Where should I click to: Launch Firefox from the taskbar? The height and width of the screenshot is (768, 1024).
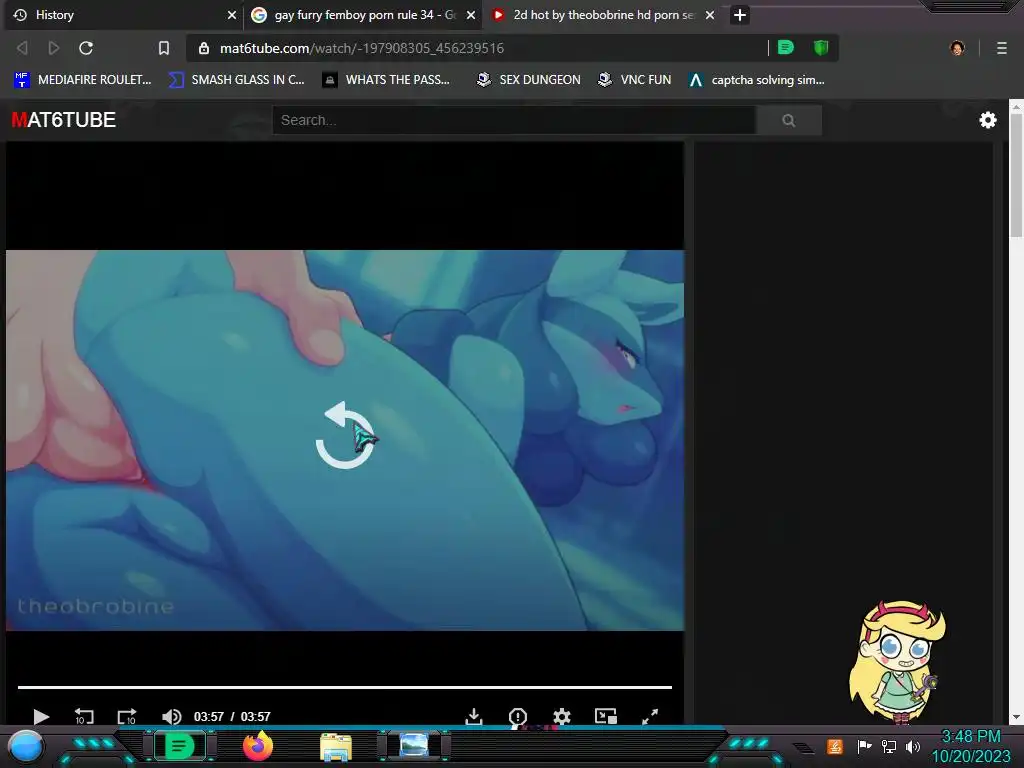pyautogui.click(x=258, y=746)
